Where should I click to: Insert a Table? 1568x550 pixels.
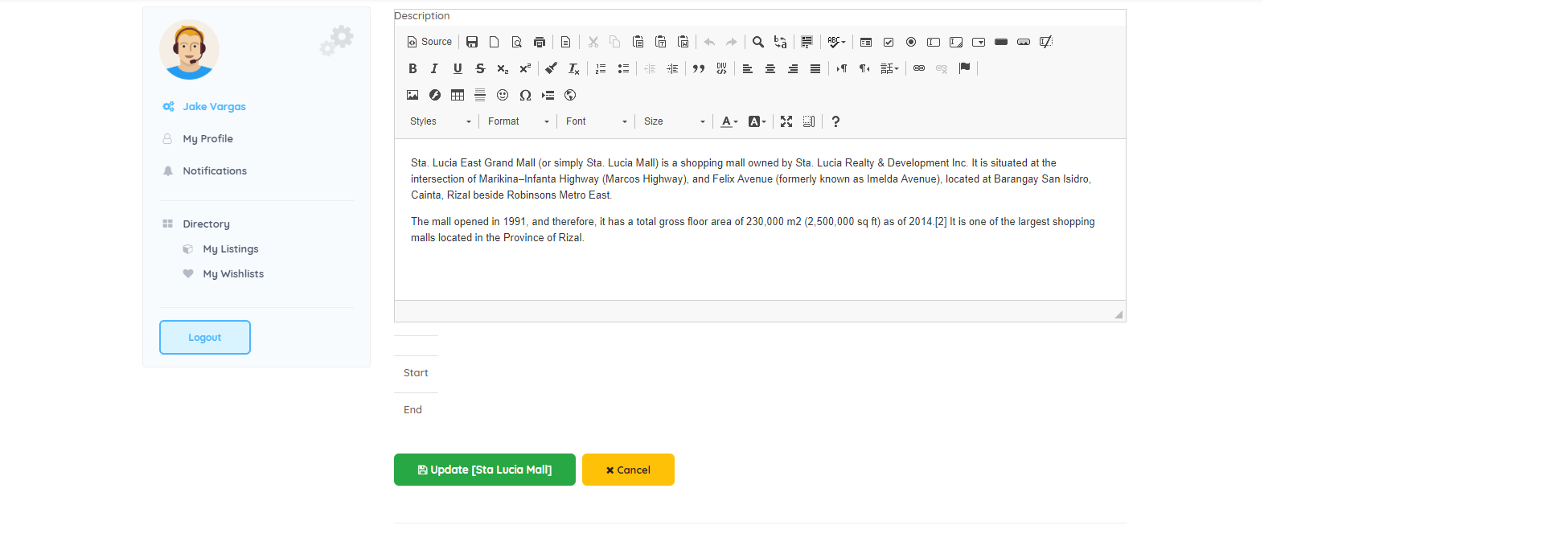click(x=458, y=95)
